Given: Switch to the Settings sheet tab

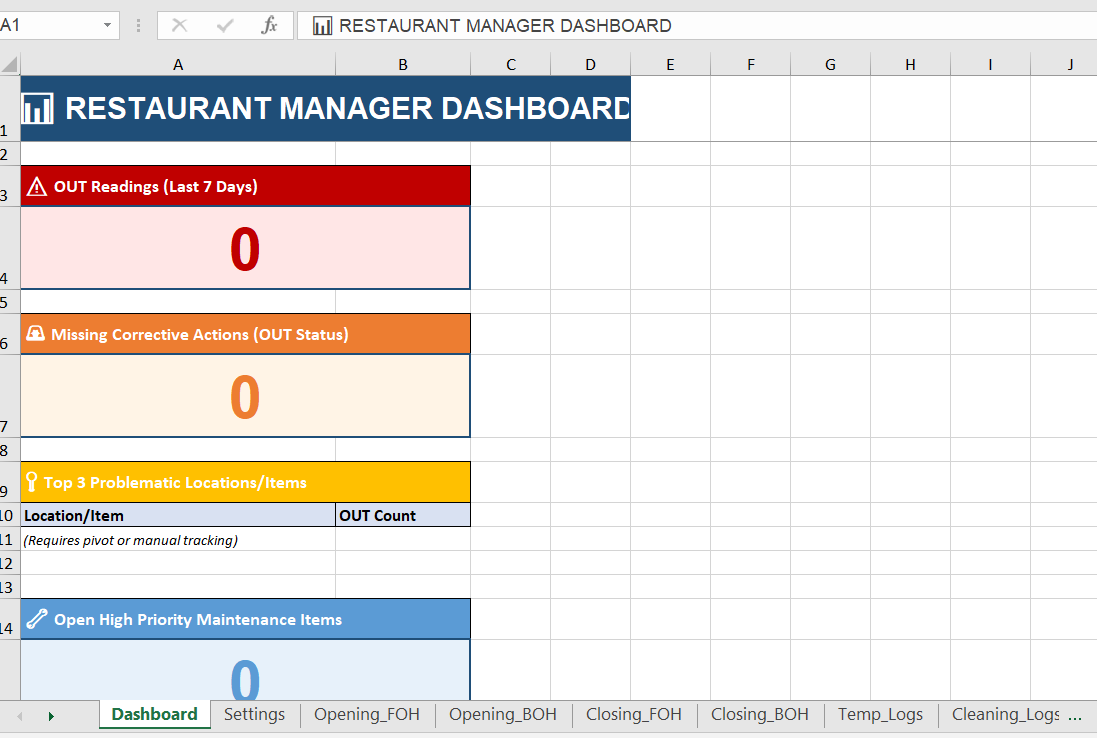Looking at the screenshot, I should click(x=254, y=714).
